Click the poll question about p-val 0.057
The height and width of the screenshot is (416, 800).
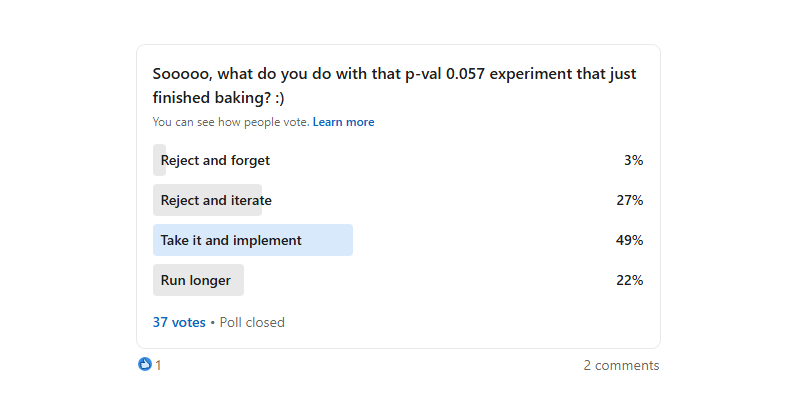394,74
